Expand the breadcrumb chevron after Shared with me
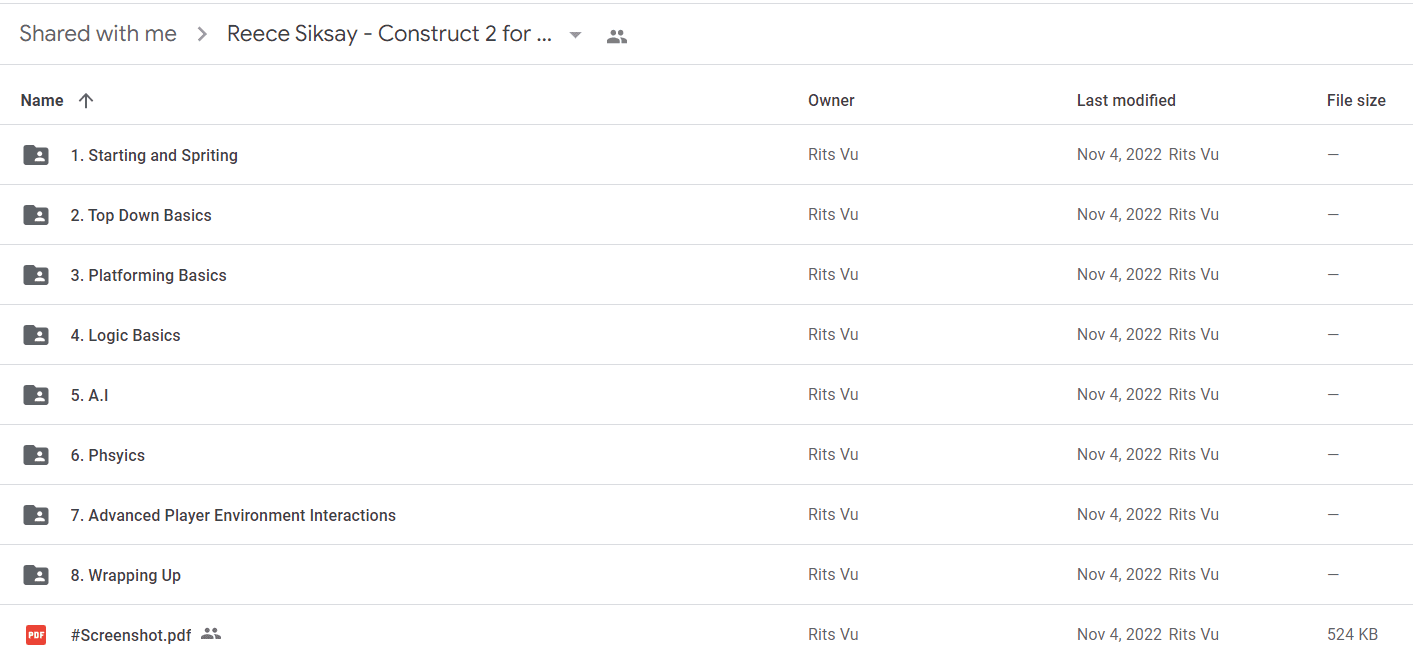This screenshot has height=660, width=1413. 202,34
